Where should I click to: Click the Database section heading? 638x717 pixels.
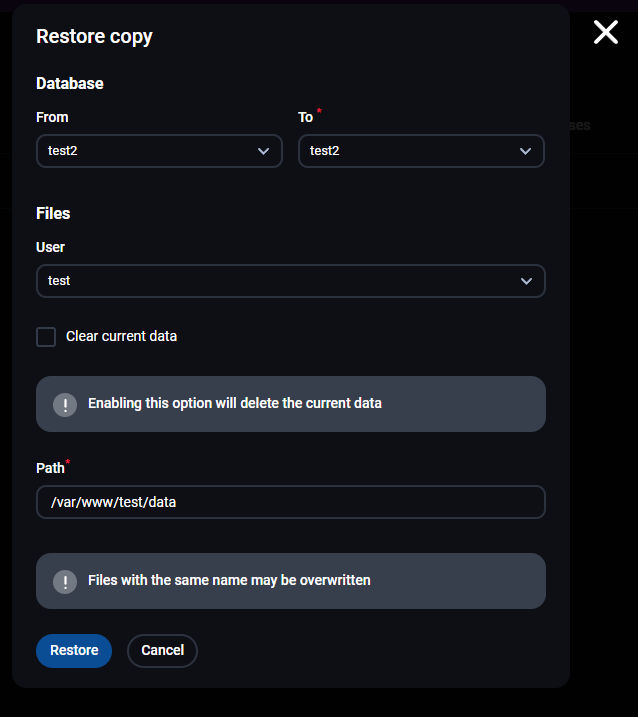point(70,84)
